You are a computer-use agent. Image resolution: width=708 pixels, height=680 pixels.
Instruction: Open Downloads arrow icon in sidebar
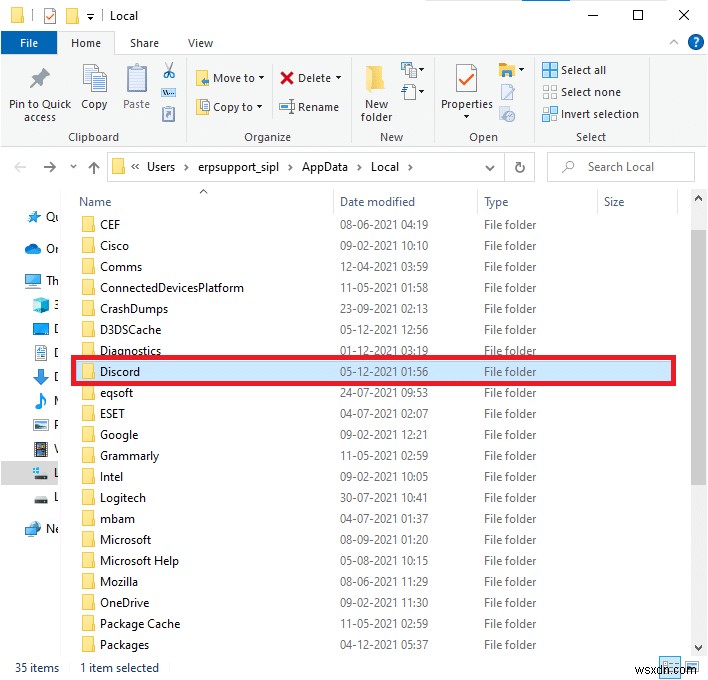click(41, 377)
